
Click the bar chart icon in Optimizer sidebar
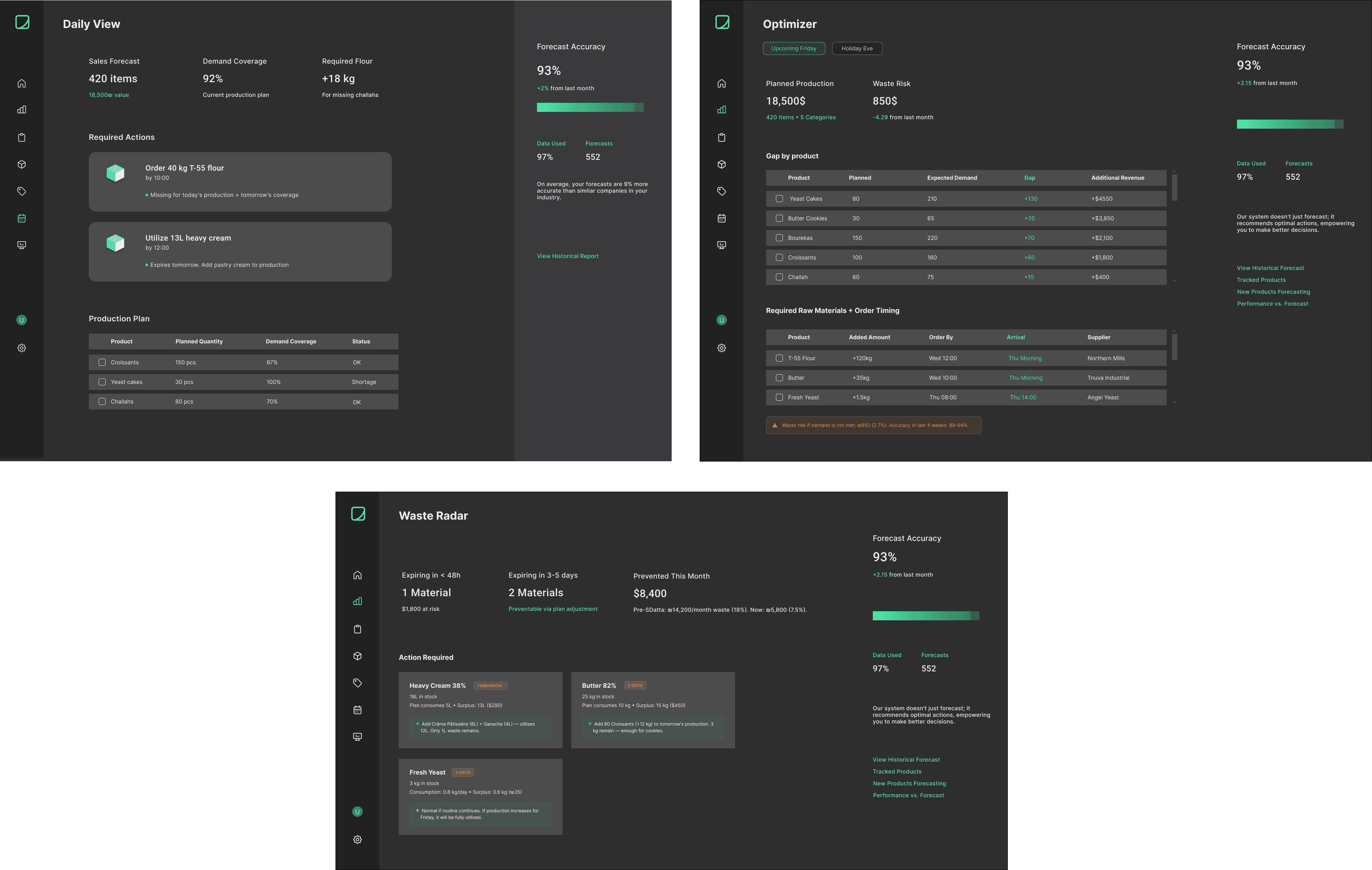point(721,110)
